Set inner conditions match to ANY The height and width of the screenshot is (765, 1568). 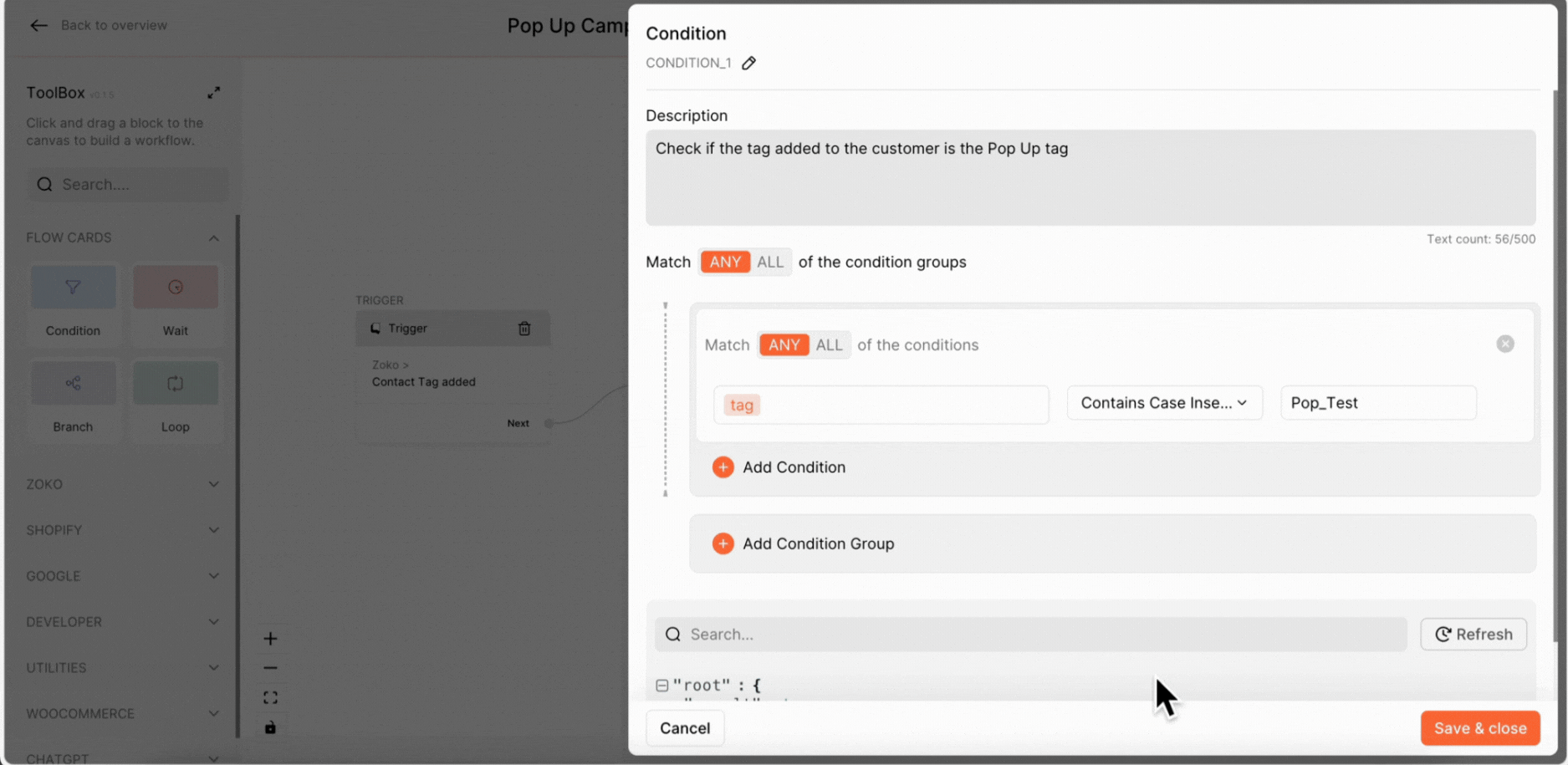[784, 344]
